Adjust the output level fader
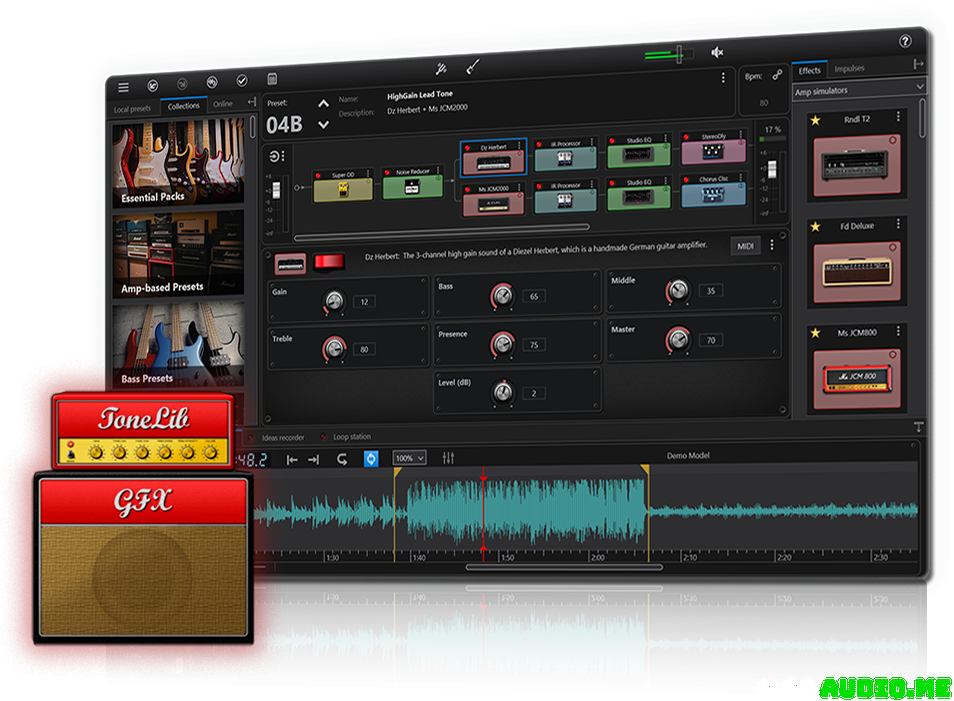 click(772, 169)
